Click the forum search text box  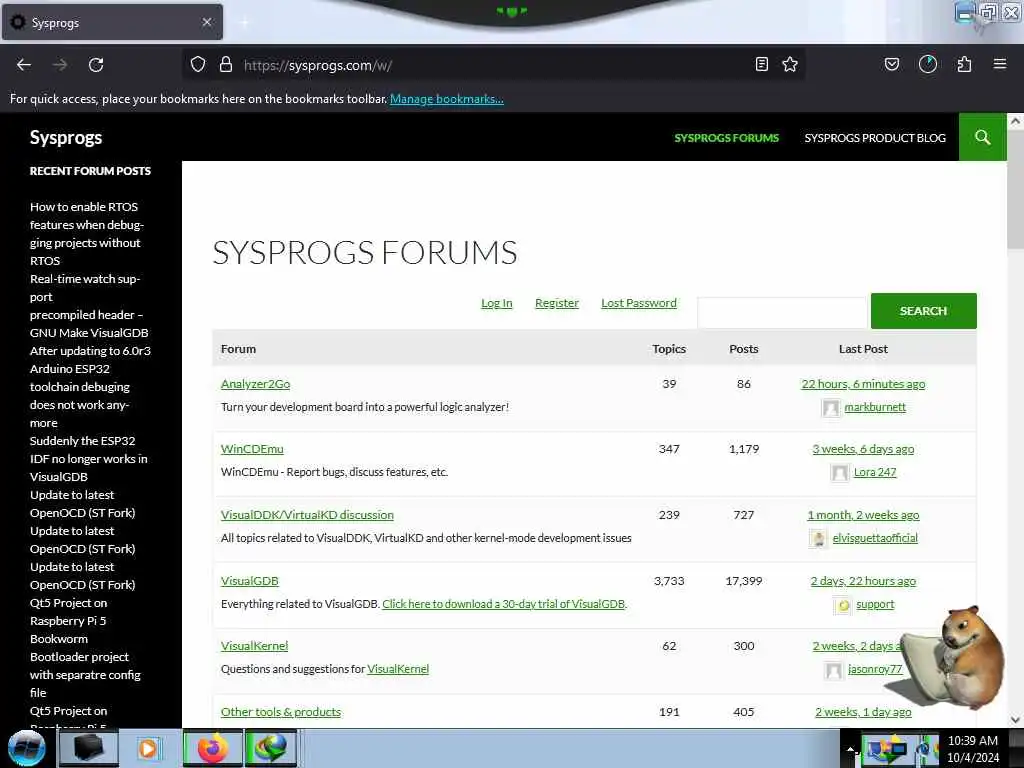pos(782,313)
